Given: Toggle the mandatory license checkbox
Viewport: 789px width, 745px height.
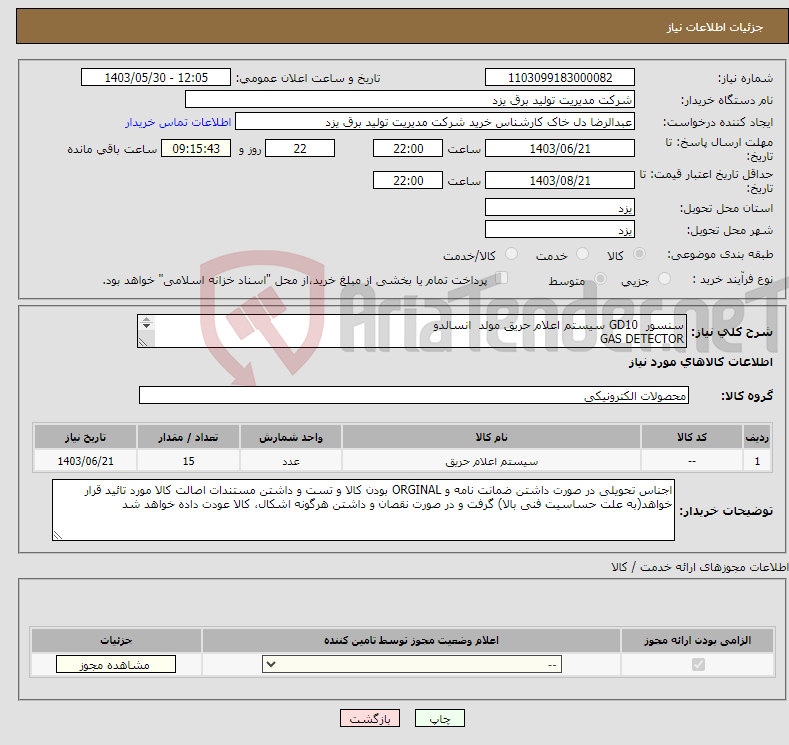Looking at the screenshot, I should tap(698, 665).
